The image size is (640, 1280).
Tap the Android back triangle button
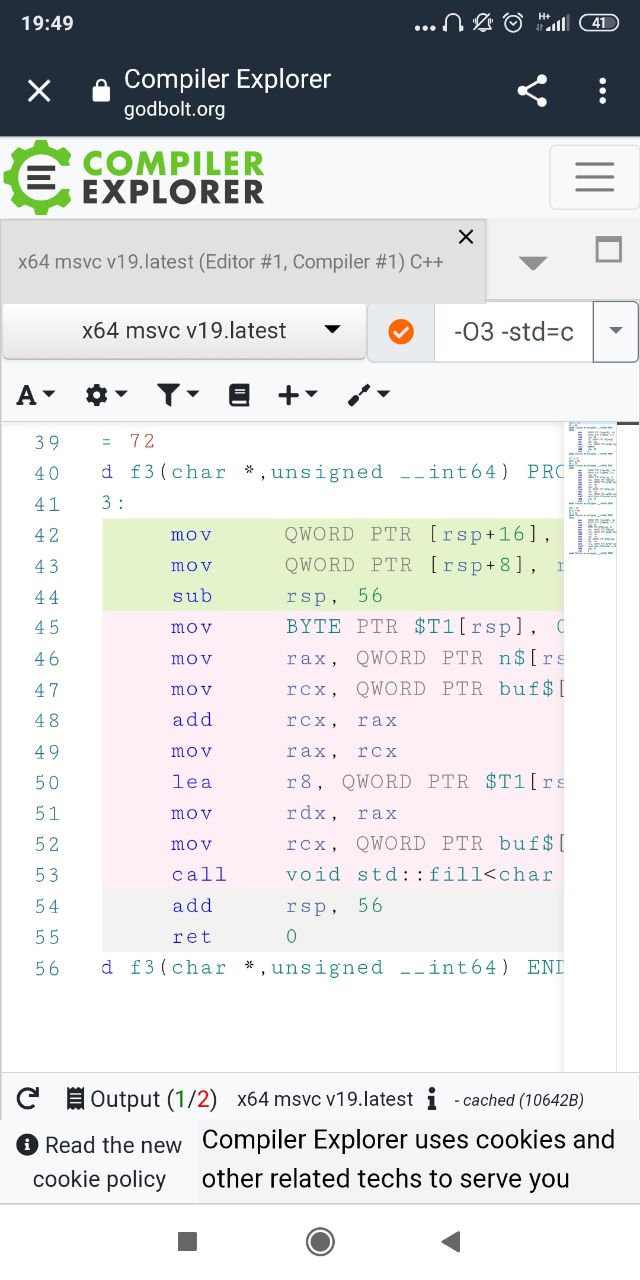pyautogui.click(x=451, y=1242)
